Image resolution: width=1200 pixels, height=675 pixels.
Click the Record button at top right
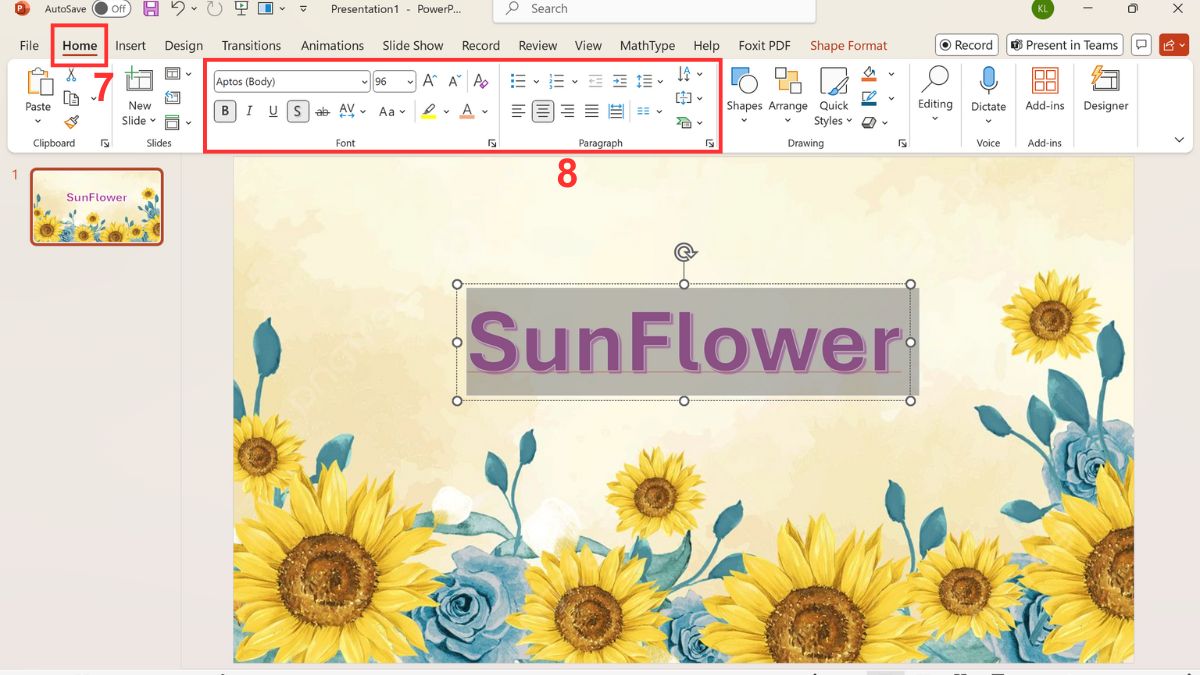[x=965, y=45]
